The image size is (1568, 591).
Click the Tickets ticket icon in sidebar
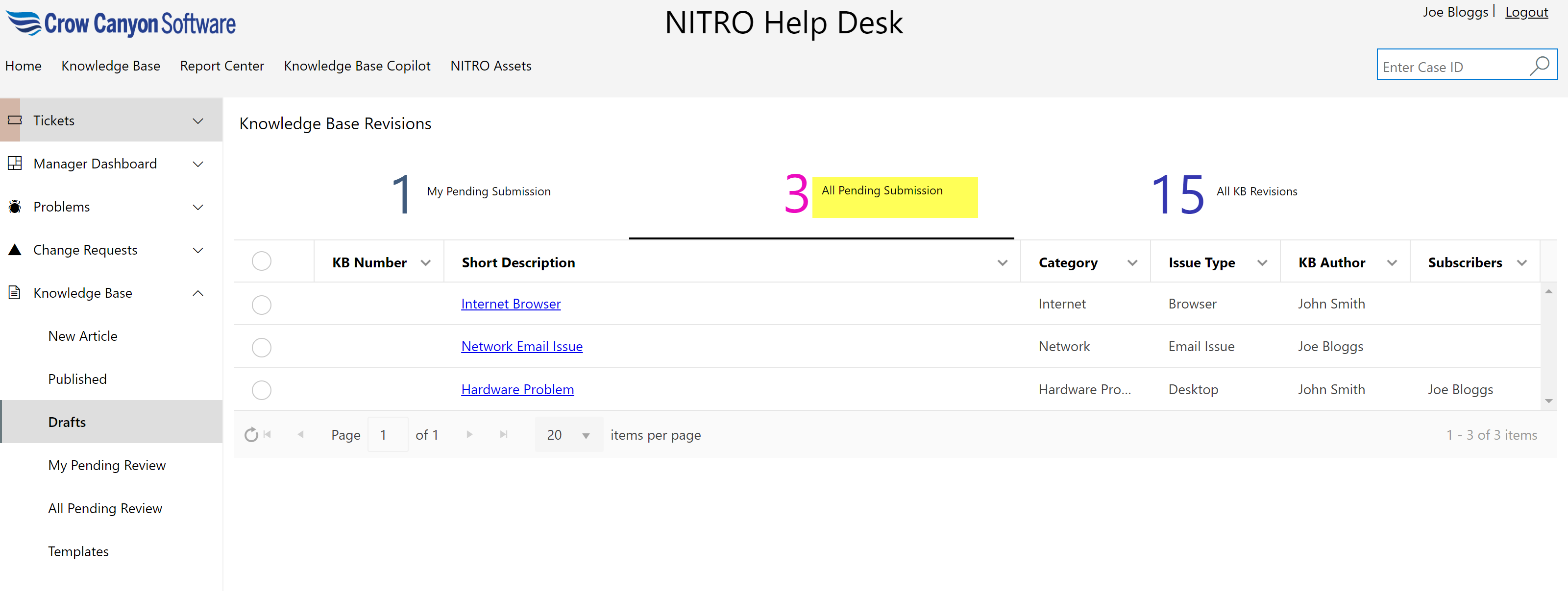click(15, 120)
